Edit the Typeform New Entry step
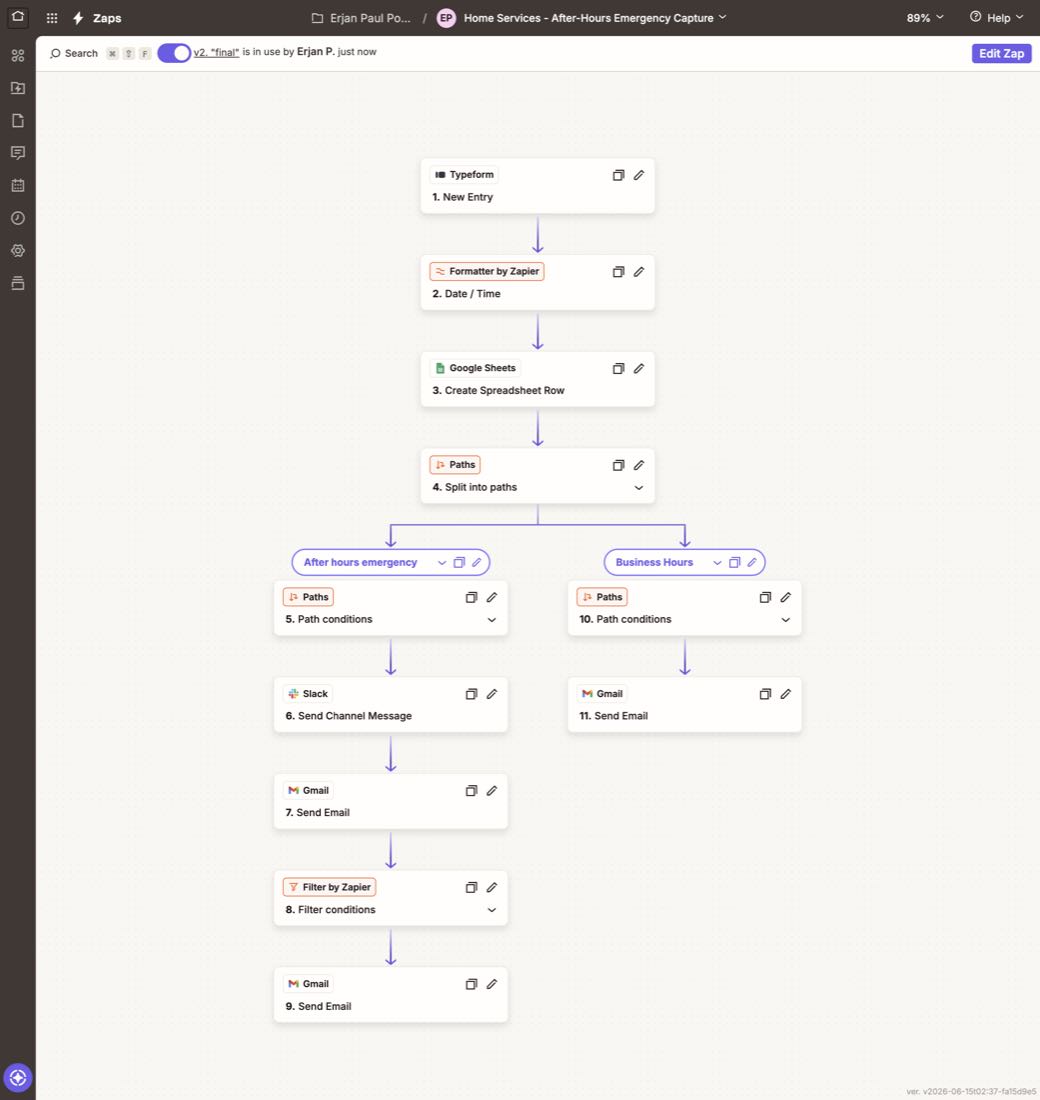 [639, 175]
